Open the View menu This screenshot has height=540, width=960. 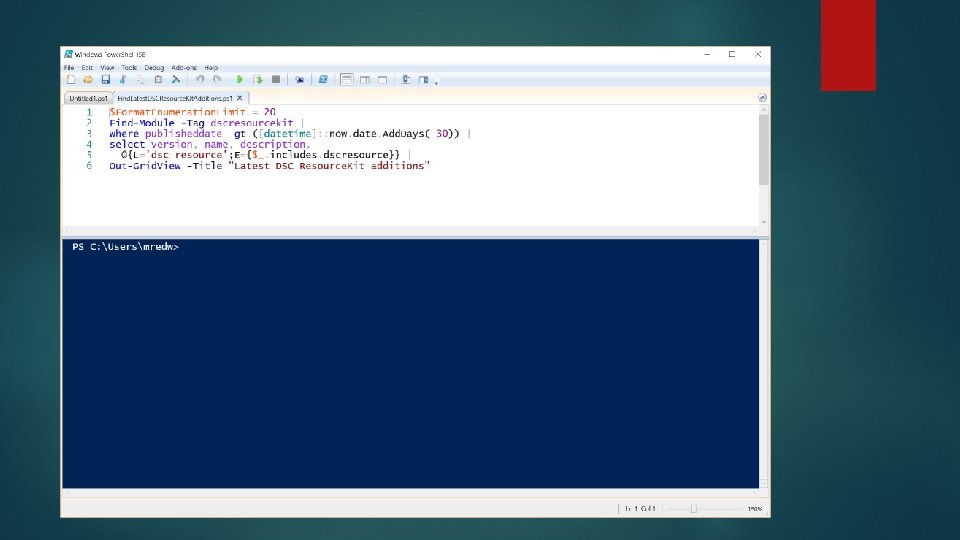tap(107, 68)
